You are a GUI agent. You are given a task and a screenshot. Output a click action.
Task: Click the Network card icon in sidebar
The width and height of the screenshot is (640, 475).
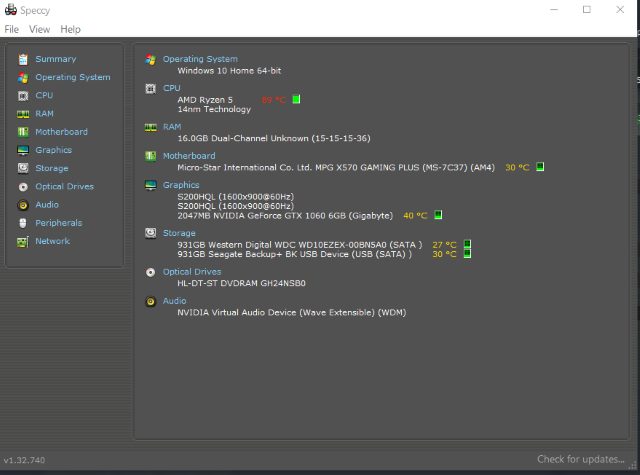tap(23, 242)
